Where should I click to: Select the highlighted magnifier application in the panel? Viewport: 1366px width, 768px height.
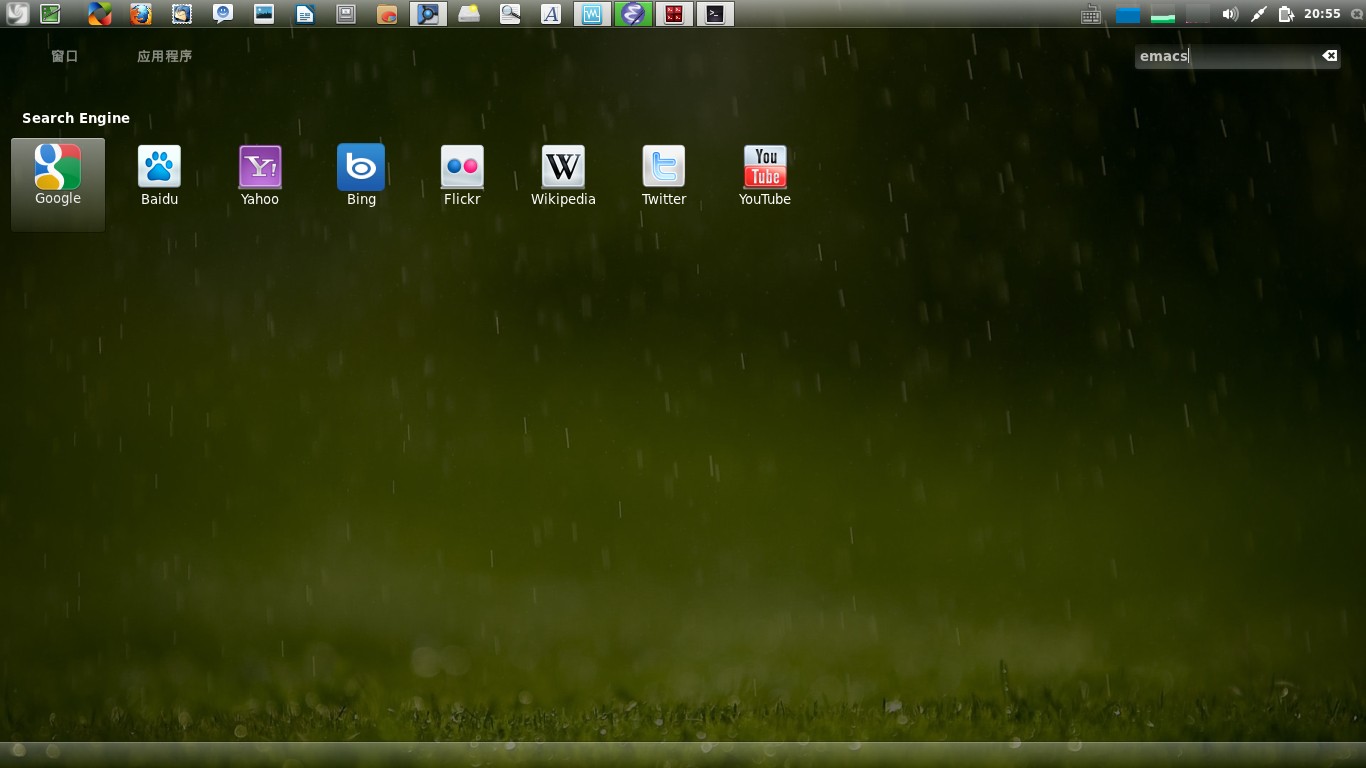tap(428, 14)
